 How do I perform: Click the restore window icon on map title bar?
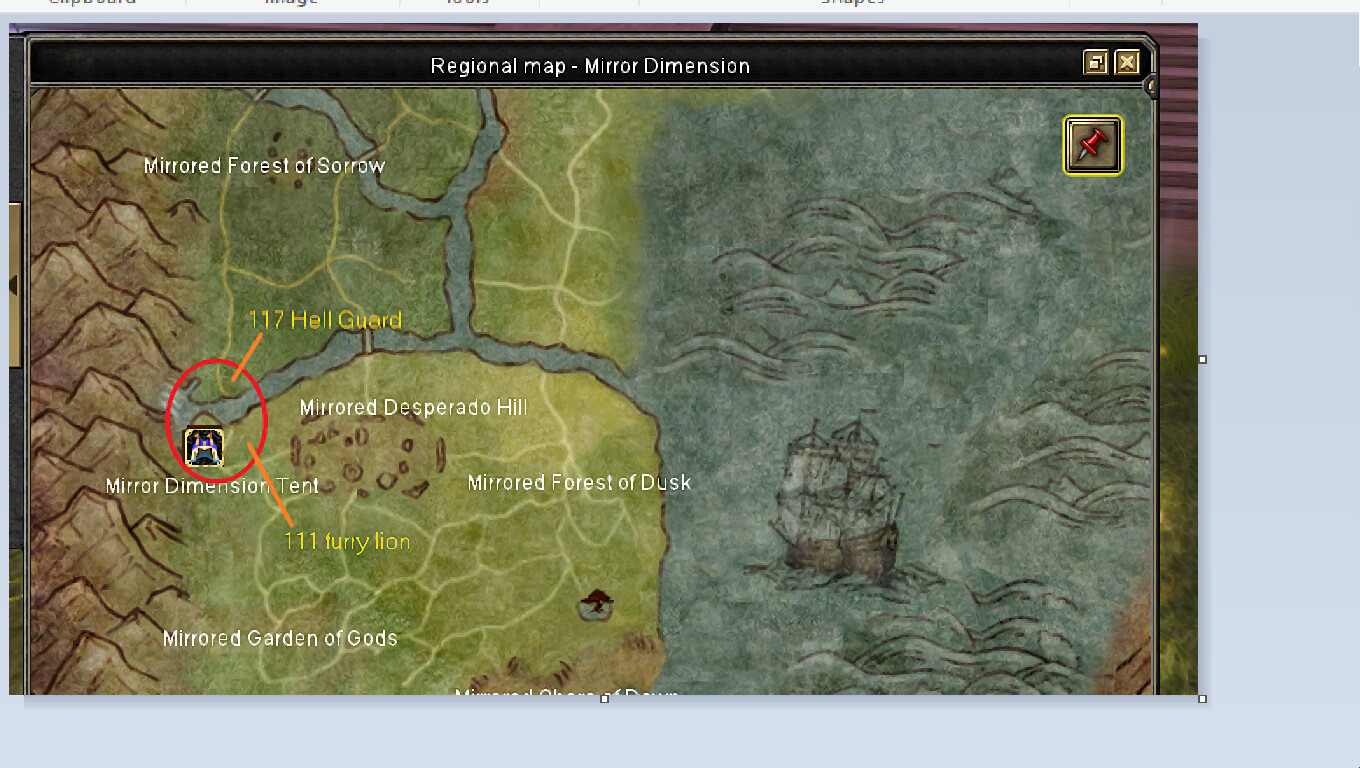1095,63
